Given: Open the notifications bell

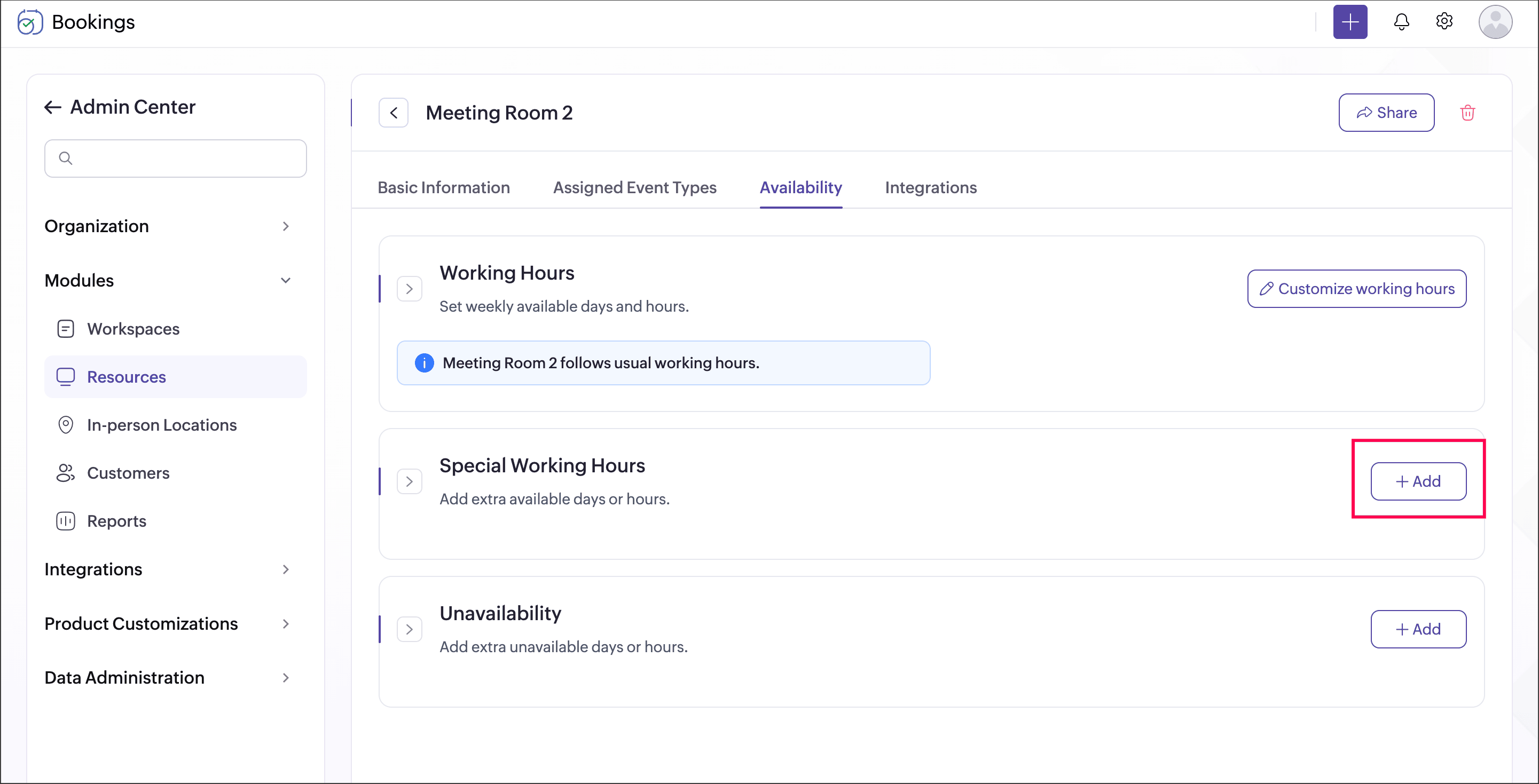Looking at the screenshot, I should point(1401,22).
